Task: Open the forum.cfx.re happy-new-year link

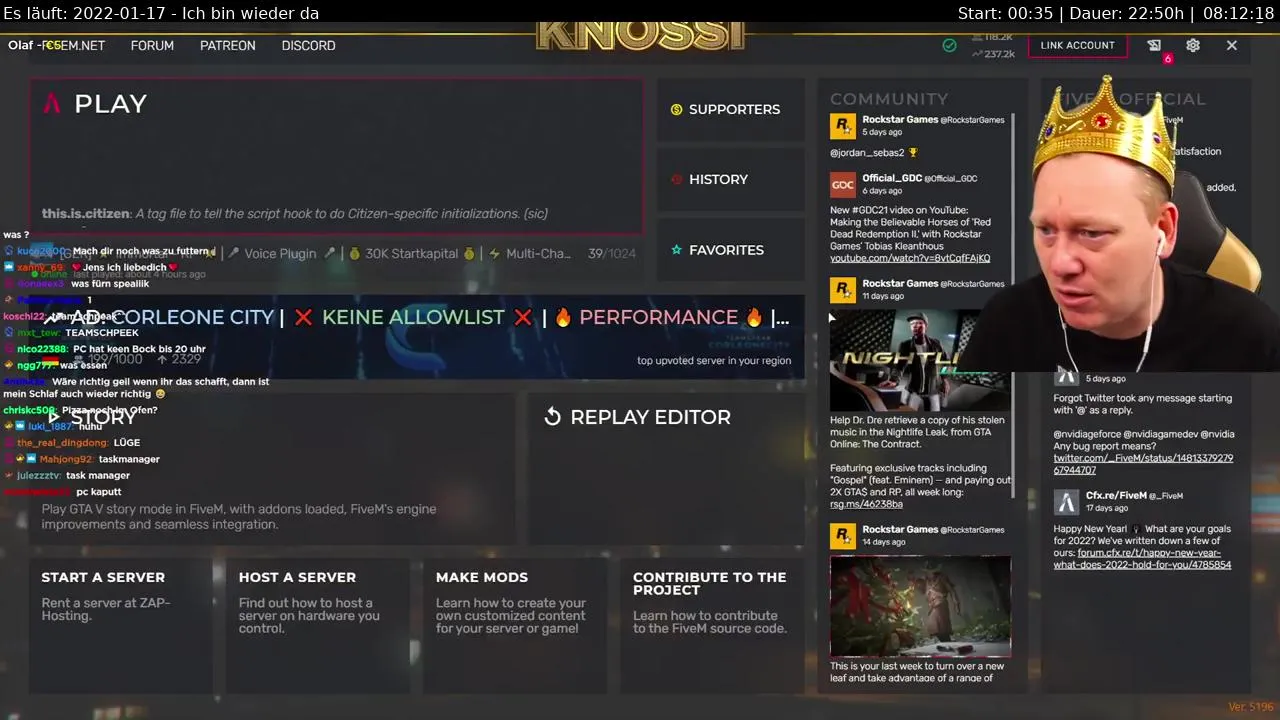Action: coord(1142,559)
